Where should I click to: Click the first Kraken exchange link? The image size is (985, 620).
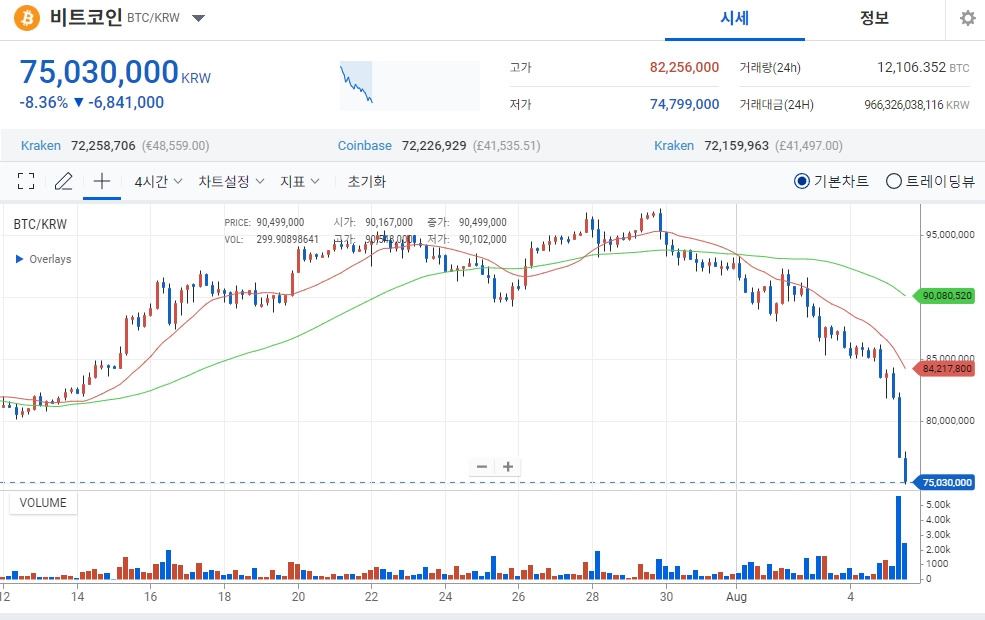point(41,146)
